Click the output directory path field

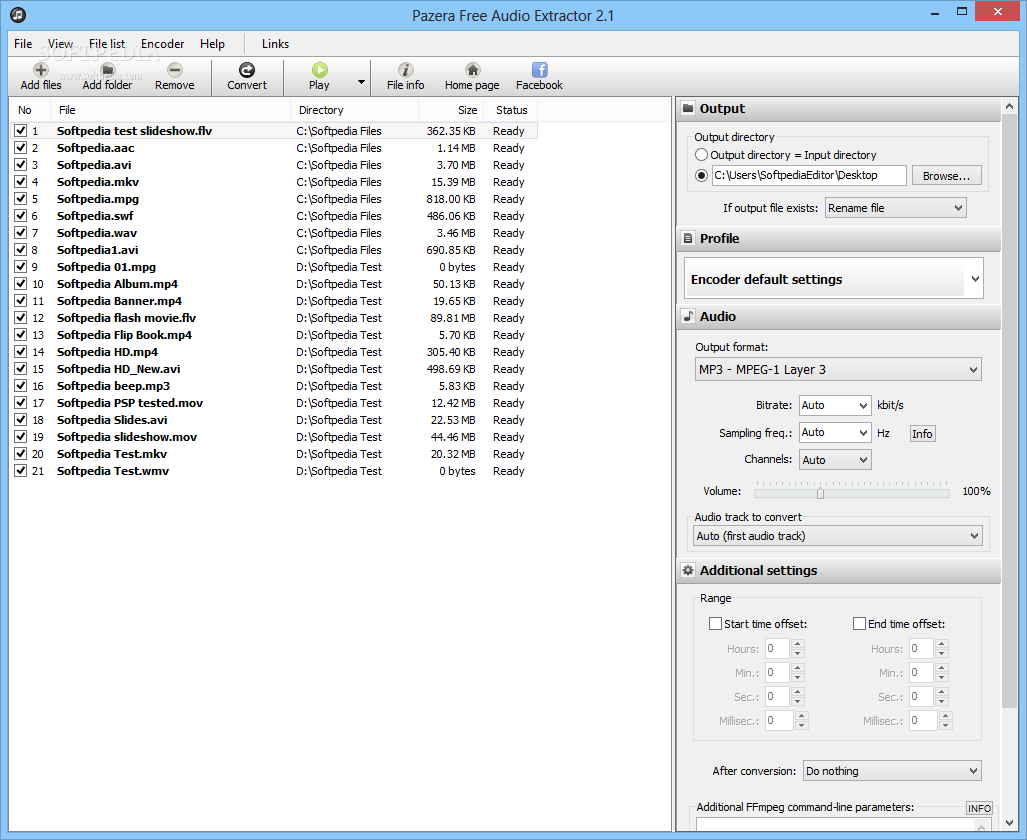click(x=810, y=176)
